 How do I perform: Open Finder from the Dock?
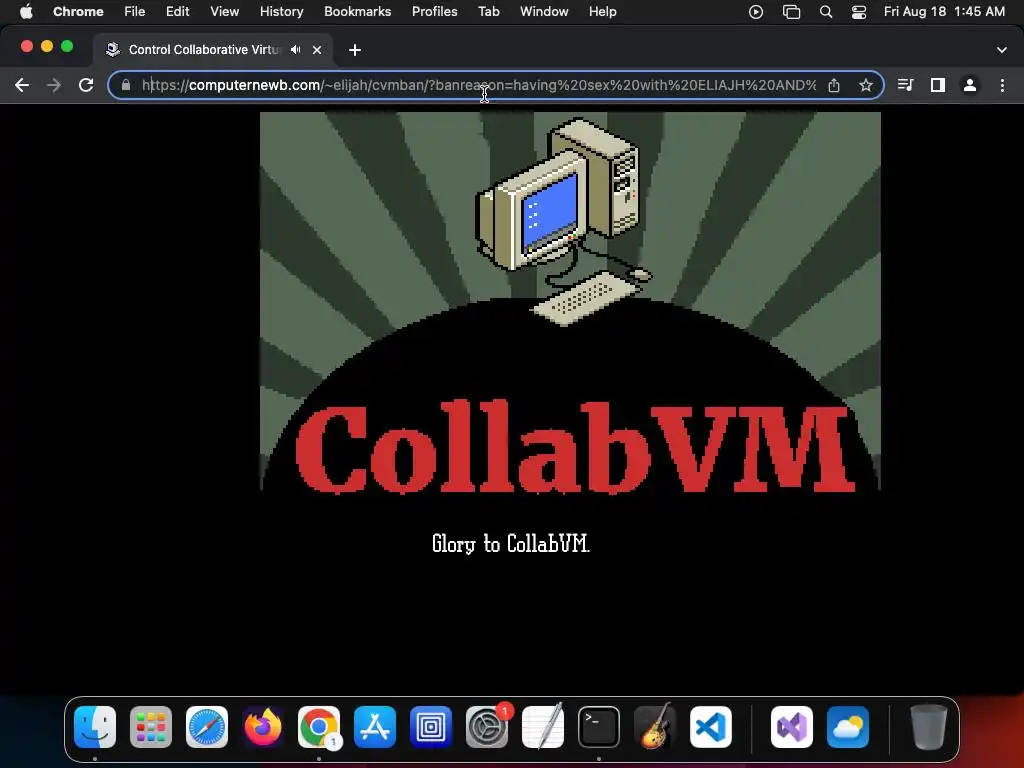[x=95, y=727]
